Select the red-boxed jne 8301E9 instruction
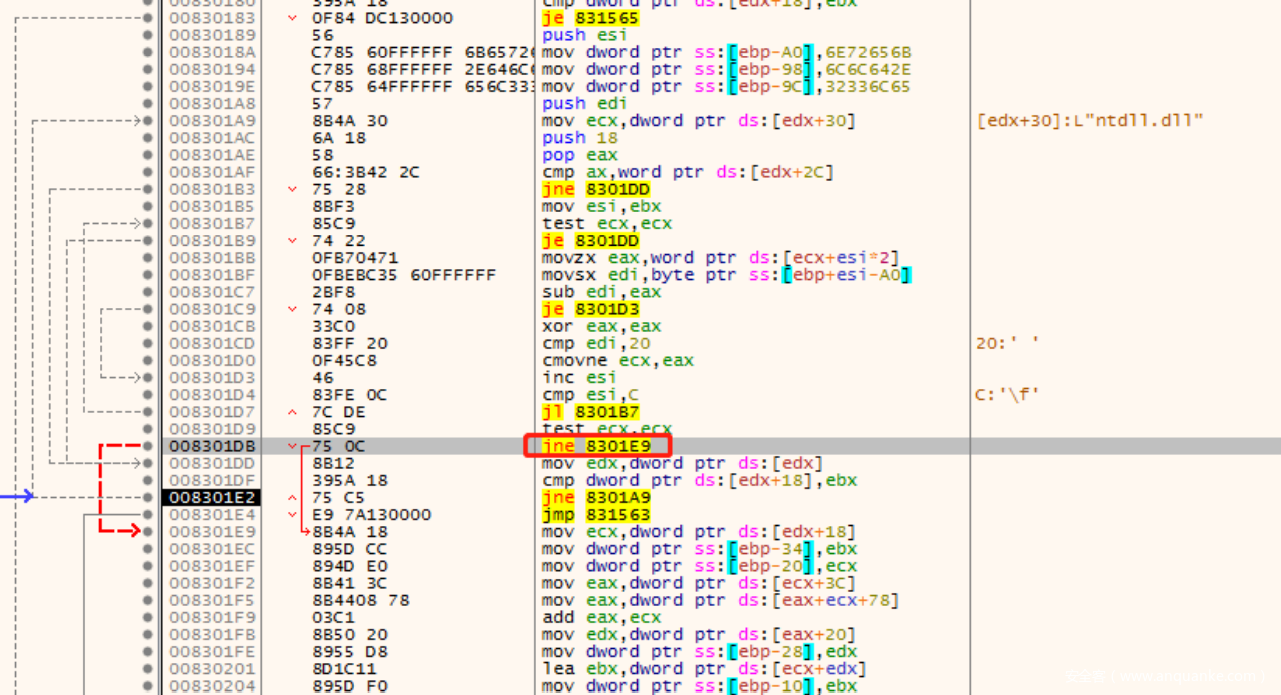 596,446
